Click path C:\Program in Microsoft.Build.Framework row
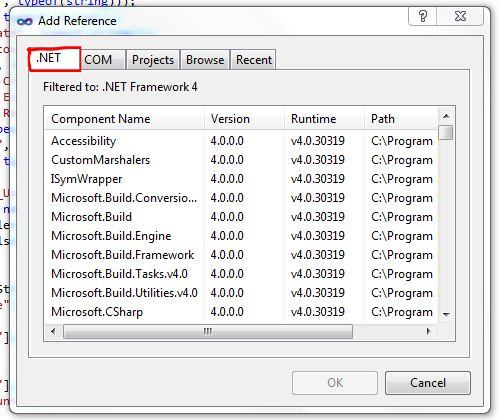Screen dimensions: 500x420 [402, 255]
